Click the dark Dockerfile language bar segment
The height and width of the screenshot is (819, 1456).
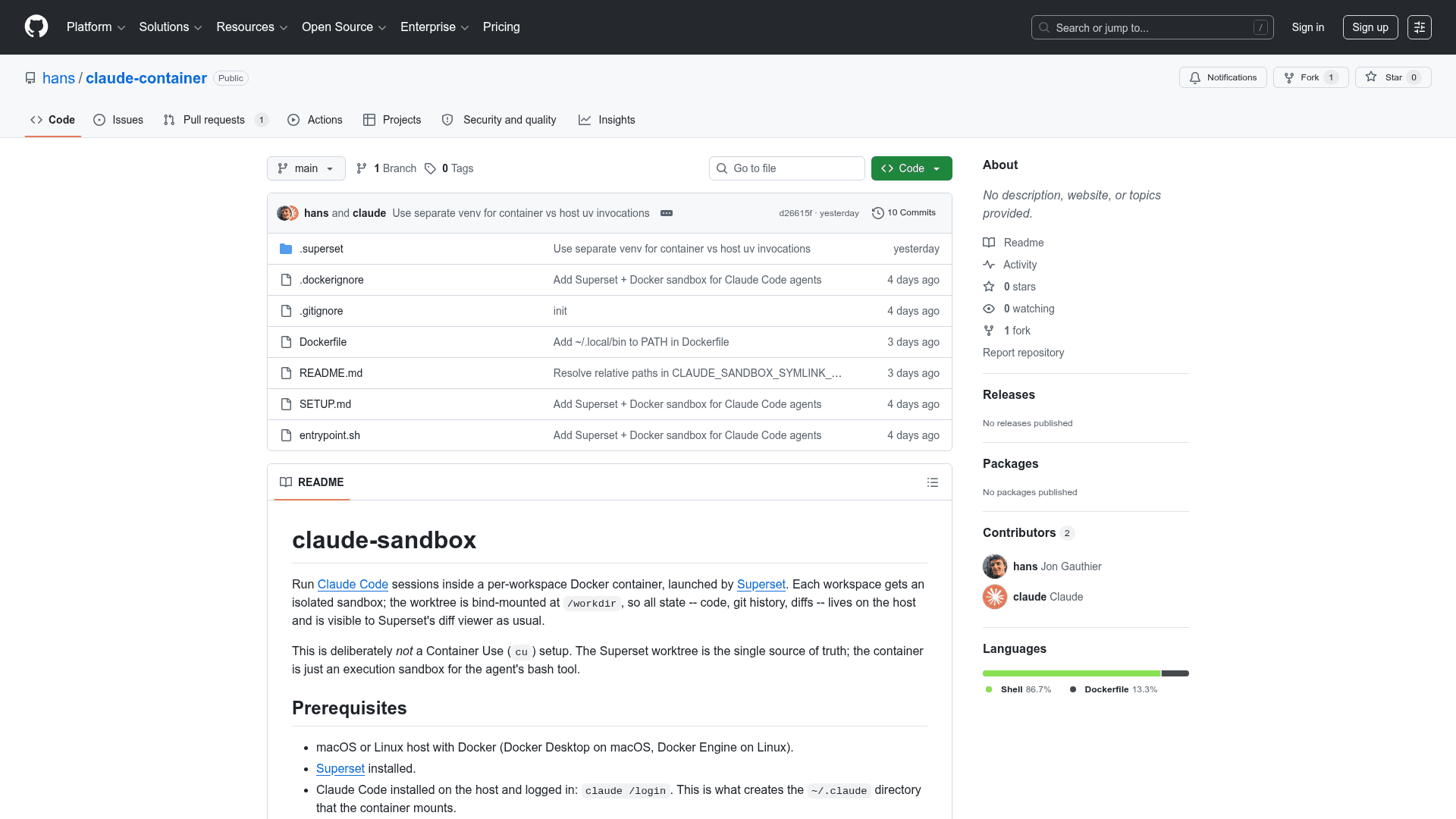coord(1175,673)
